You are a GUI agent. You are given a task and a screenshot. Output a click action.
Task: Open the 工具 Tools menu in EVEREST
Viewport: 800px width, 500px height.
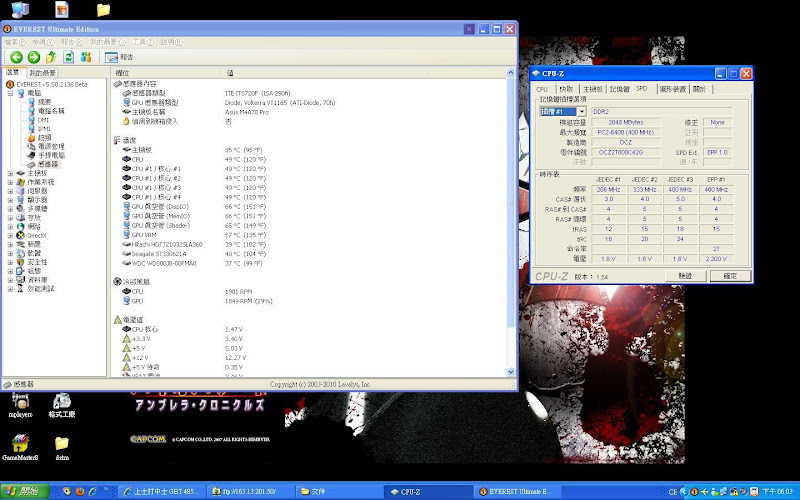point(142,42)
